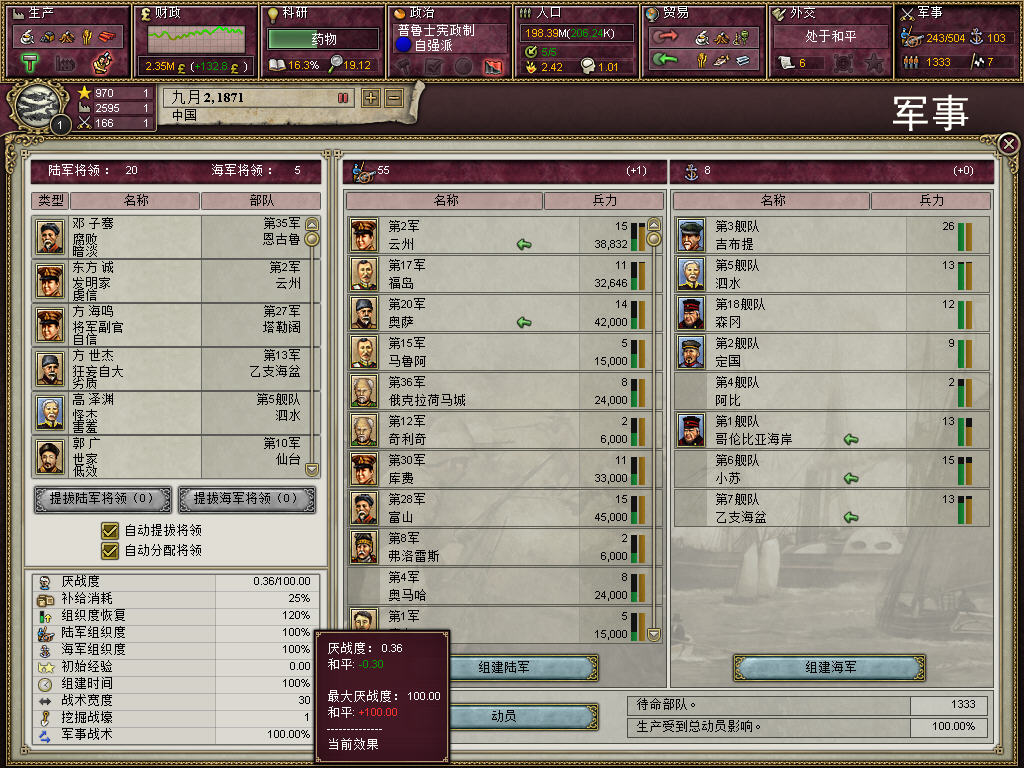Click the round flag emblem icon

click(x=37, y=104)
